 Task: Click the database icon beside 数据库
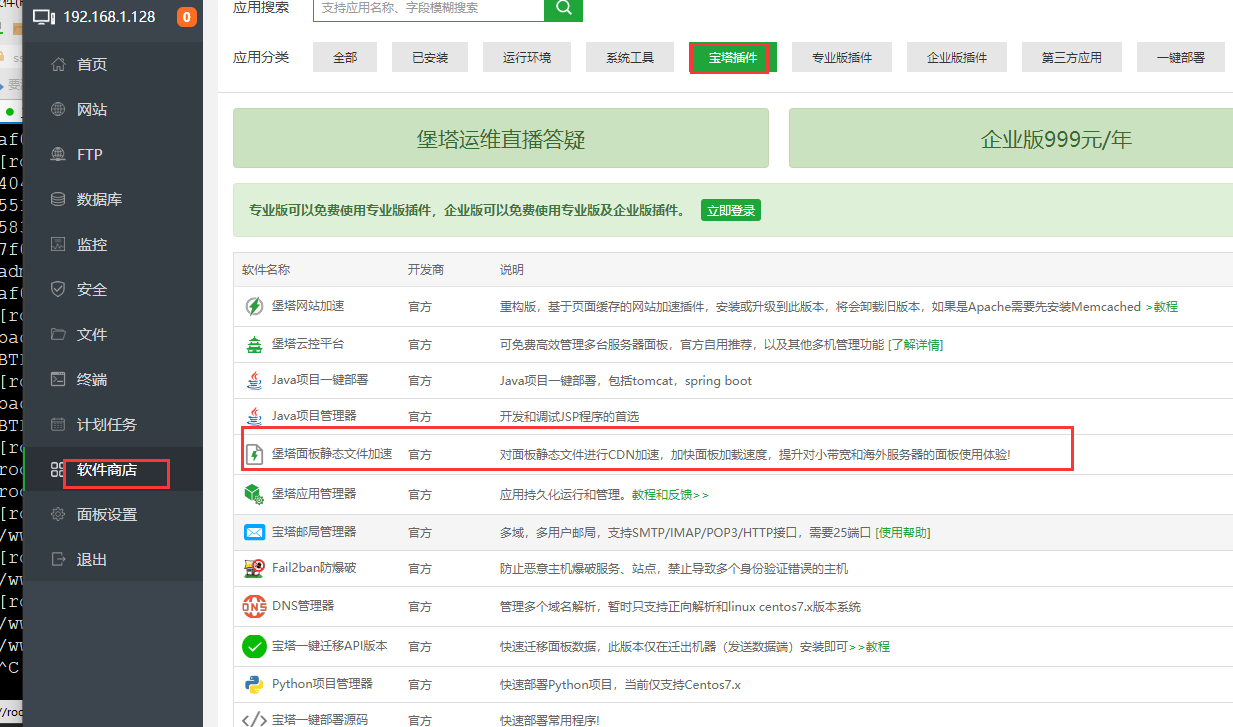59,199
